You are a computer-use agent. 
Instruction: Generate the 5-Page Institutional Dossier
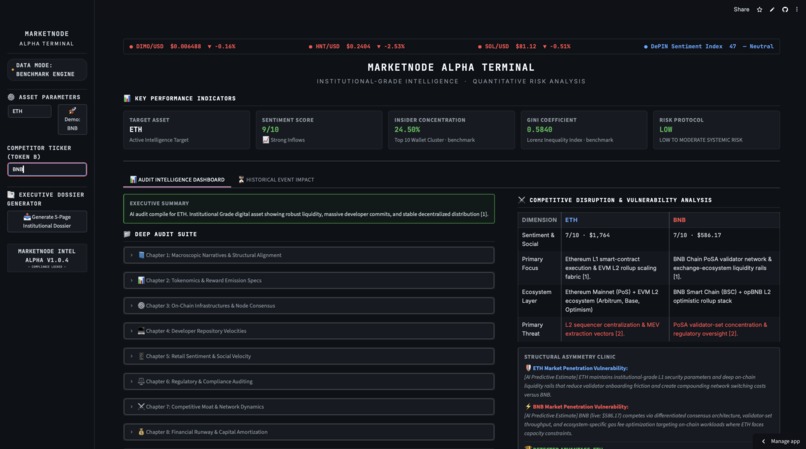click(47, 221)
